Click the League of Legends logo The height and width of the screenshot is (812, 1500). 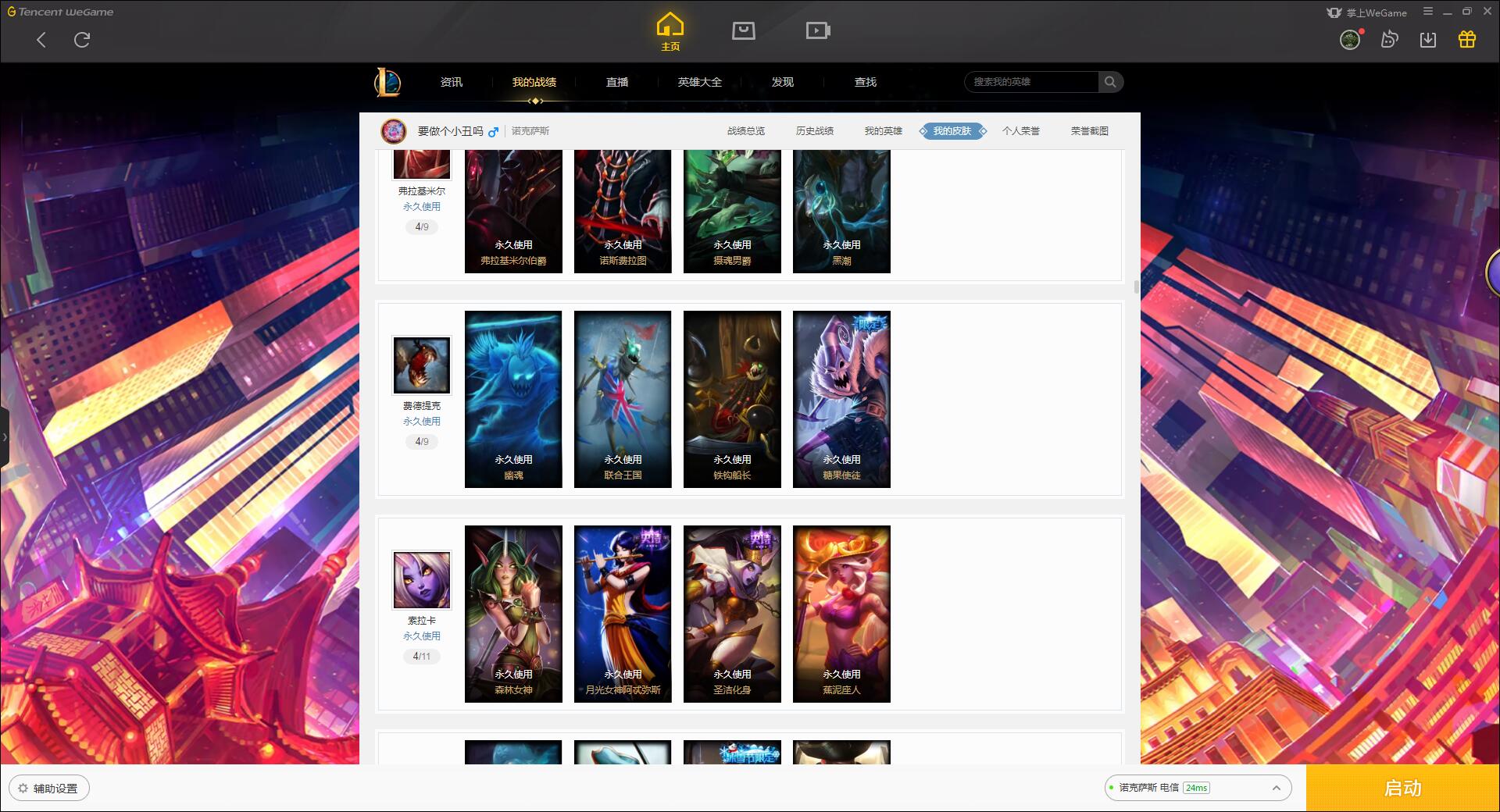pyautogui.click(x=388, y=82)
